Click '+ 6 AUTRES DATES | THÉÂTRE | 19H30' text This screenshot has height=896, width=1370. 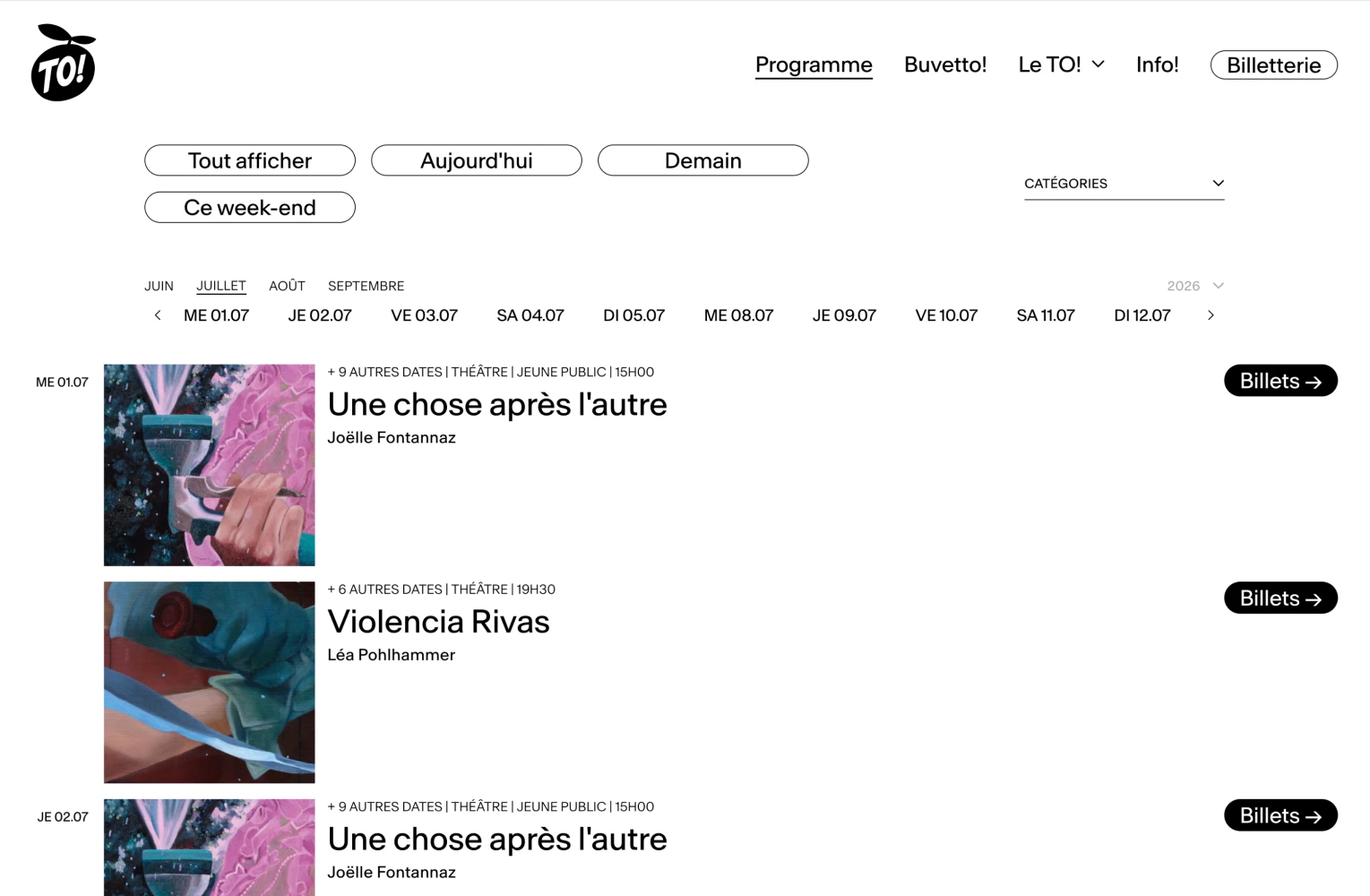point(441,590)
